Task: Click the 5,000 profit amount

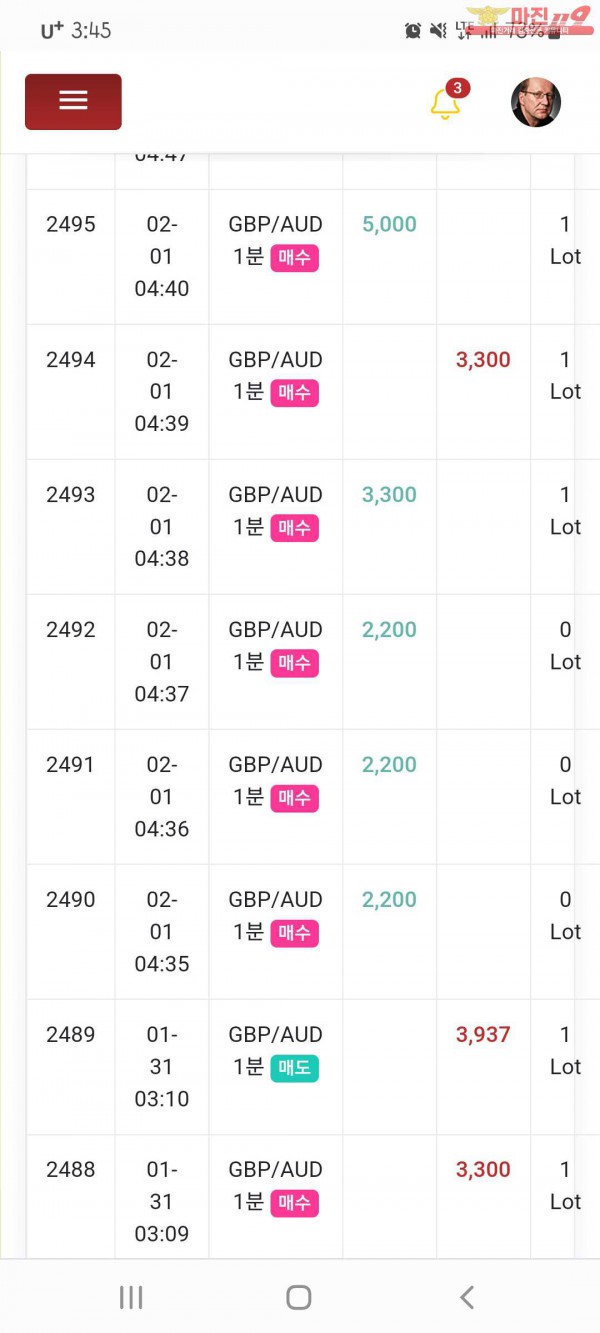Action: click(389, 225)
